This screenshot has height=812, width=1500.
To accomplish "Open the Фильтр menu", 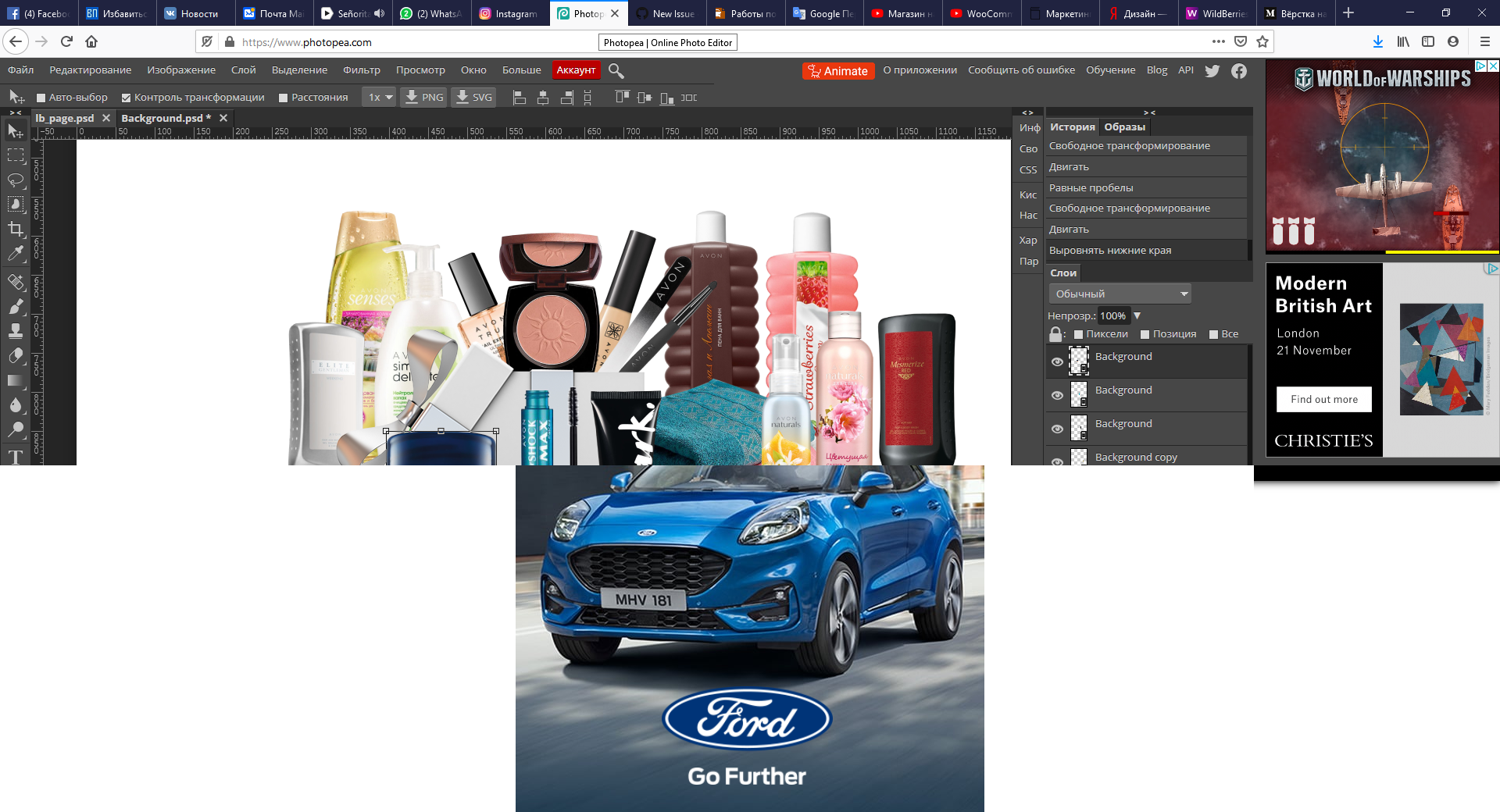I will click(360, 69).
